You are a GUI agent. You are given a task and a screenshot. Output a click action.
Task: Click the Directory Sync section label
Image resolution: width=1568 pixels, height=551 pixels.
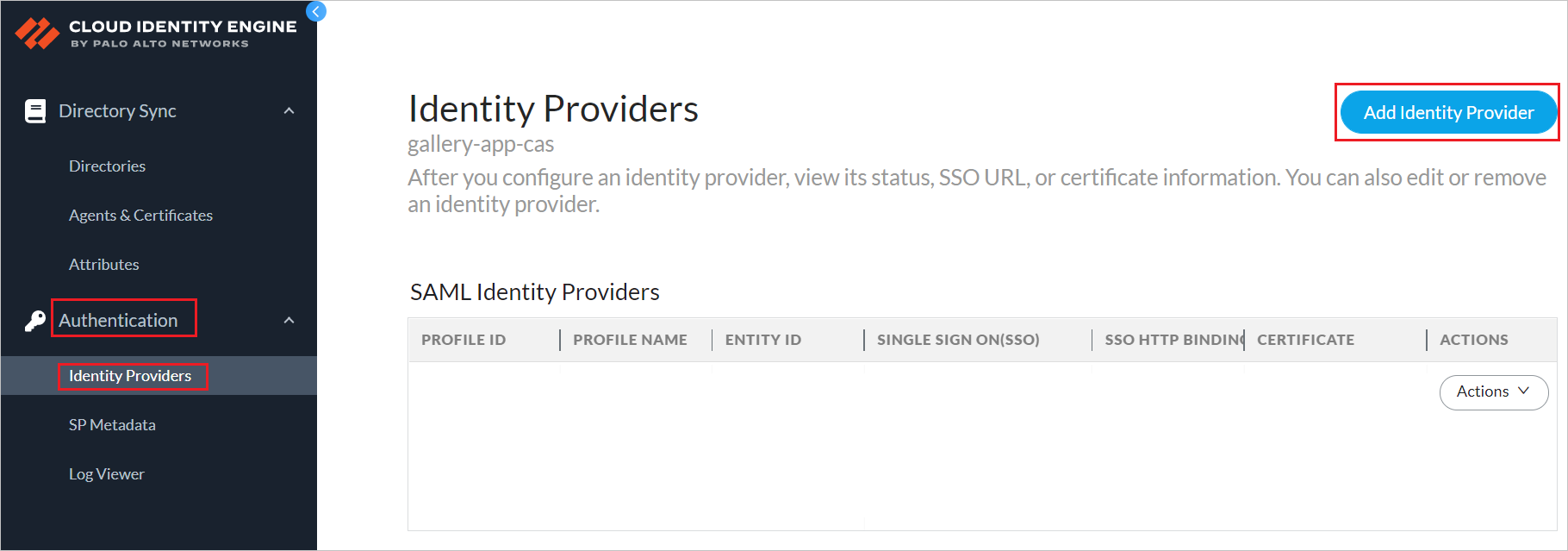pyautogui.click(x=117, y=111)
